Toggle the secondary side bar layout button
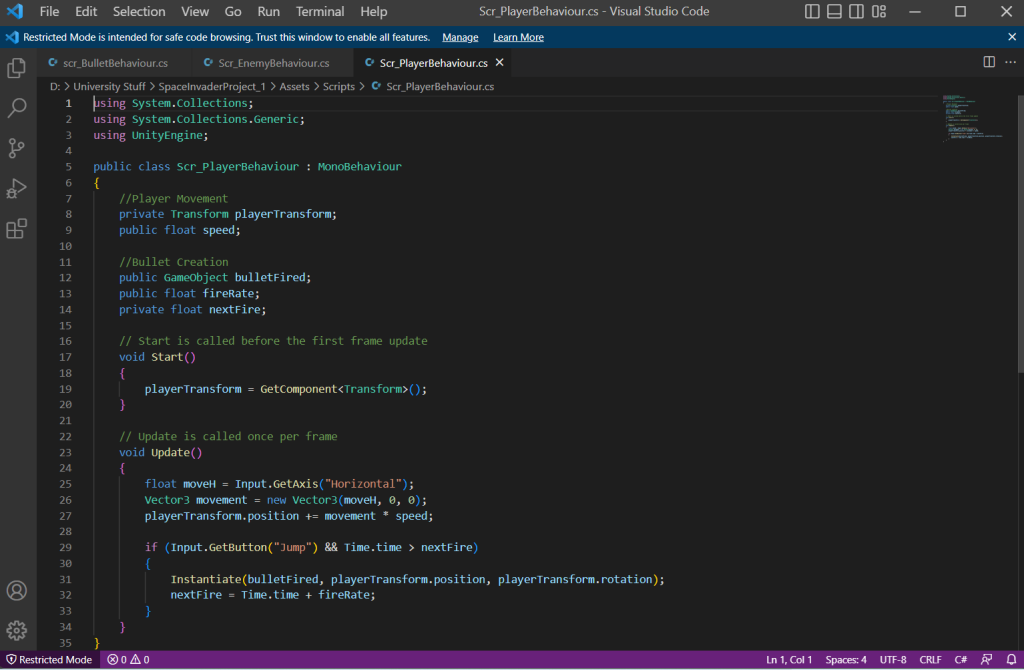Image resolution: width=1024 pixels, height=670 pixels. click(x=858, y=12)
